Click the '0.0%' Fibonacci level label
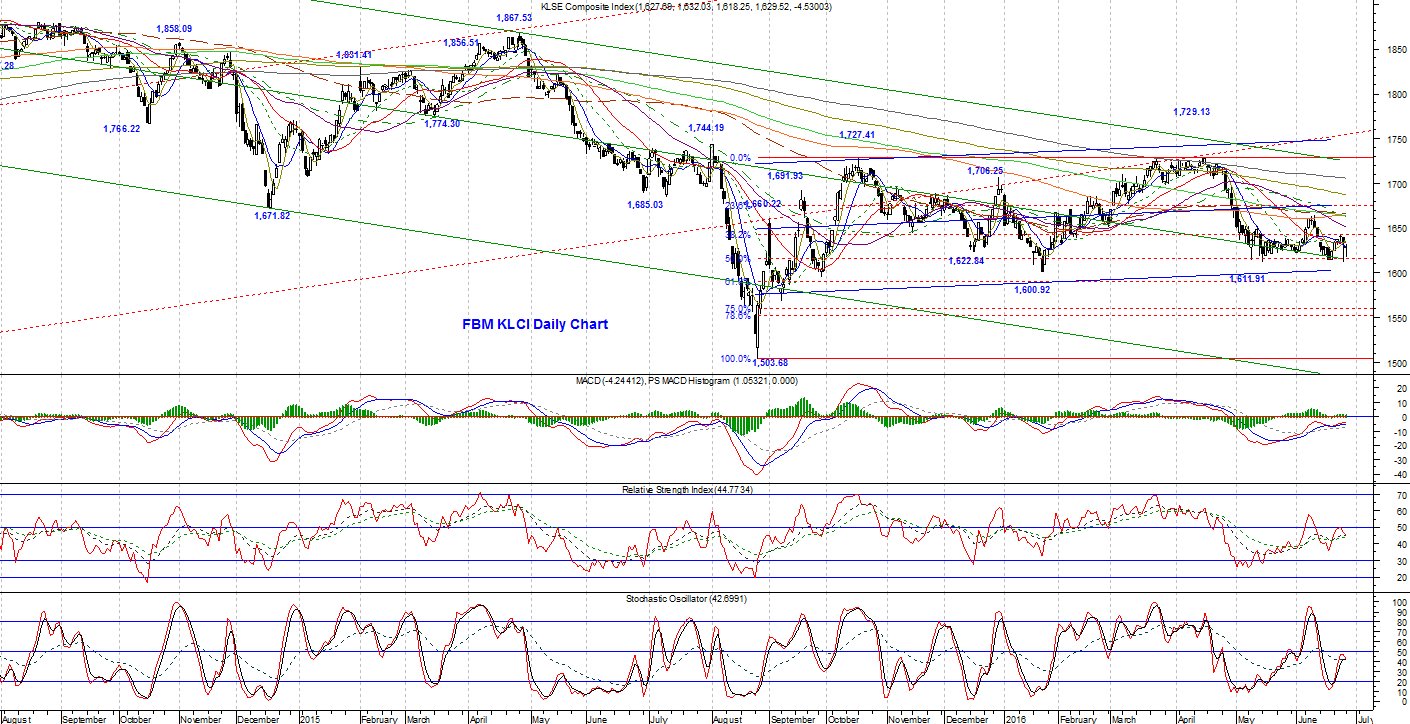The height and width of the screenshot is (724, 1410). tap(739, 158)
